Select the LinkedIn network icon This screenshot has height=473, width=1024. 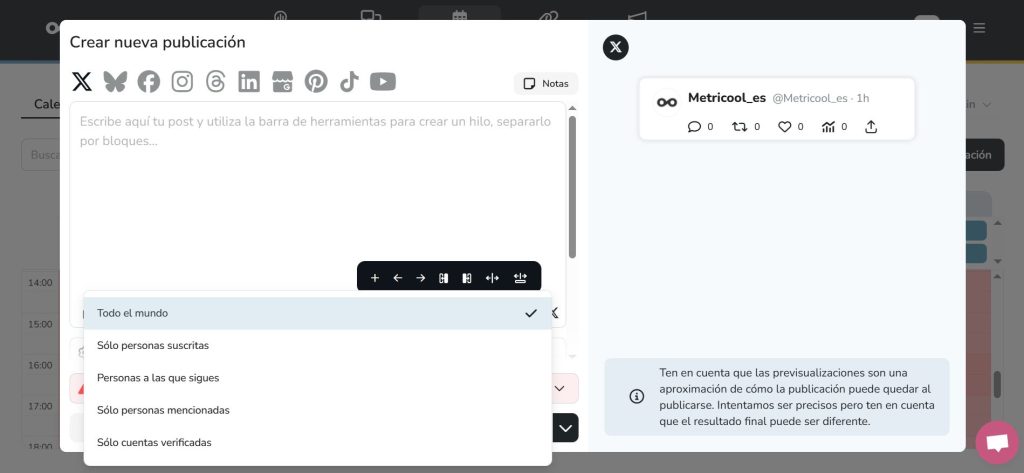tap(249, 82)
